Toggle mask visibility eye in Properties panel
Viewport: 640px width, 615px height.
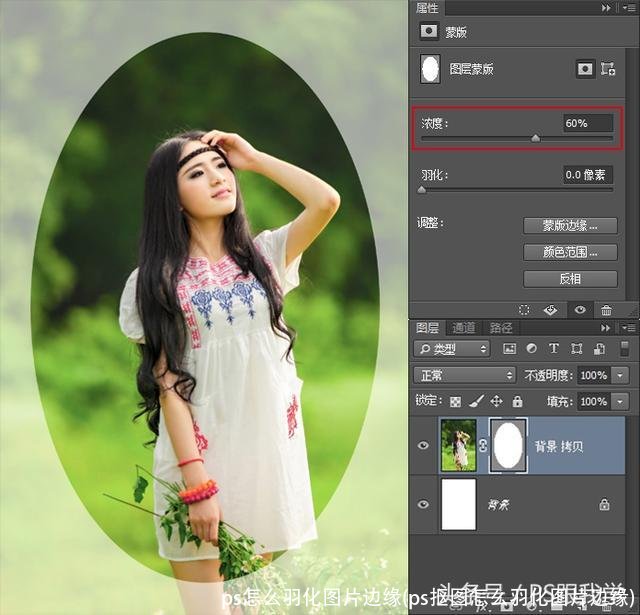(579, 310)
